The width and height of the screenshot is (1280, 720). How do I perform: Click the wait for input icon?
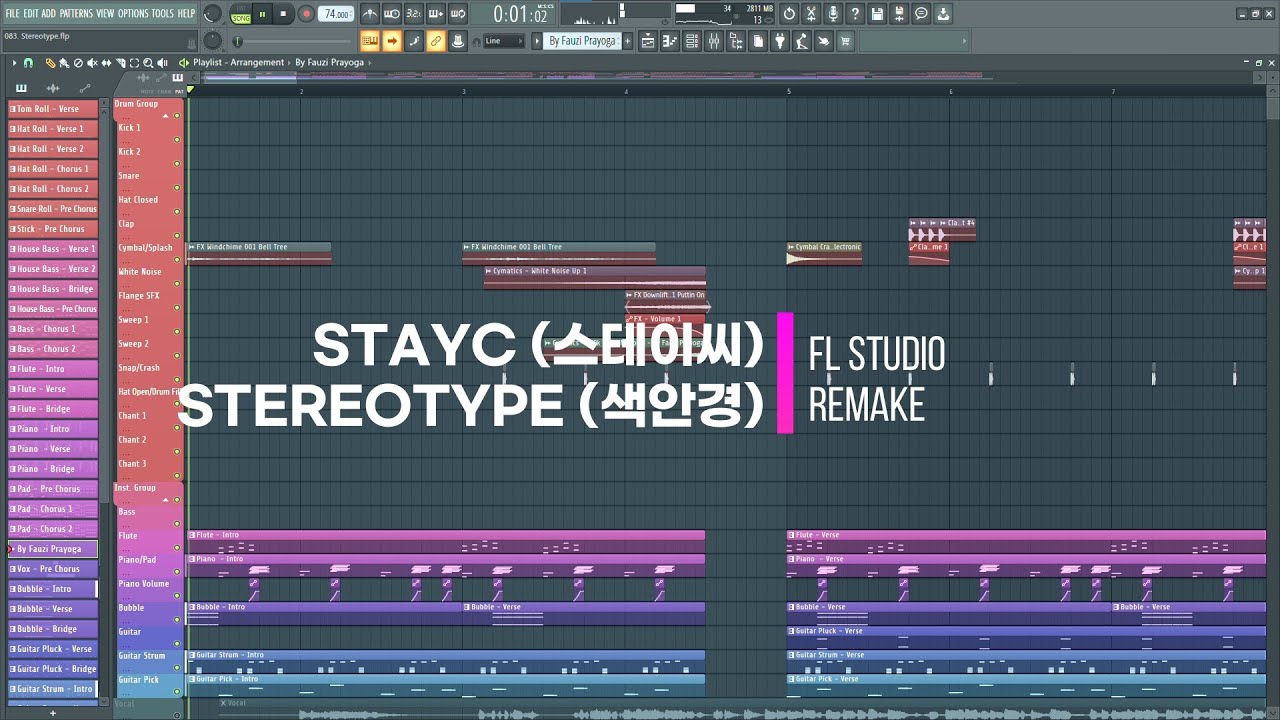click(x=392, y=14)
